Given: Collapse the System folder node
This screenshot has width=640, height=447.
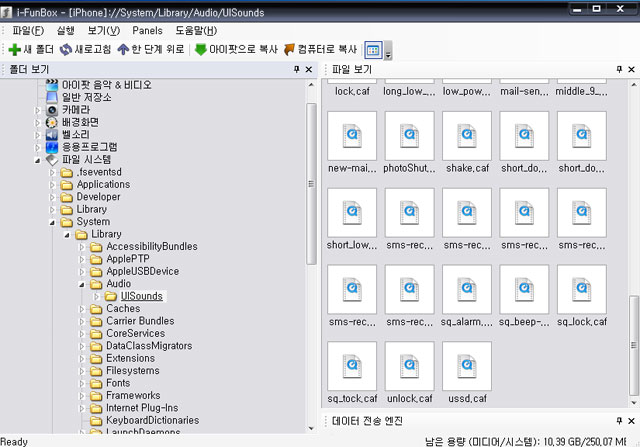Looking at the screenshot, I should point(52,222).
